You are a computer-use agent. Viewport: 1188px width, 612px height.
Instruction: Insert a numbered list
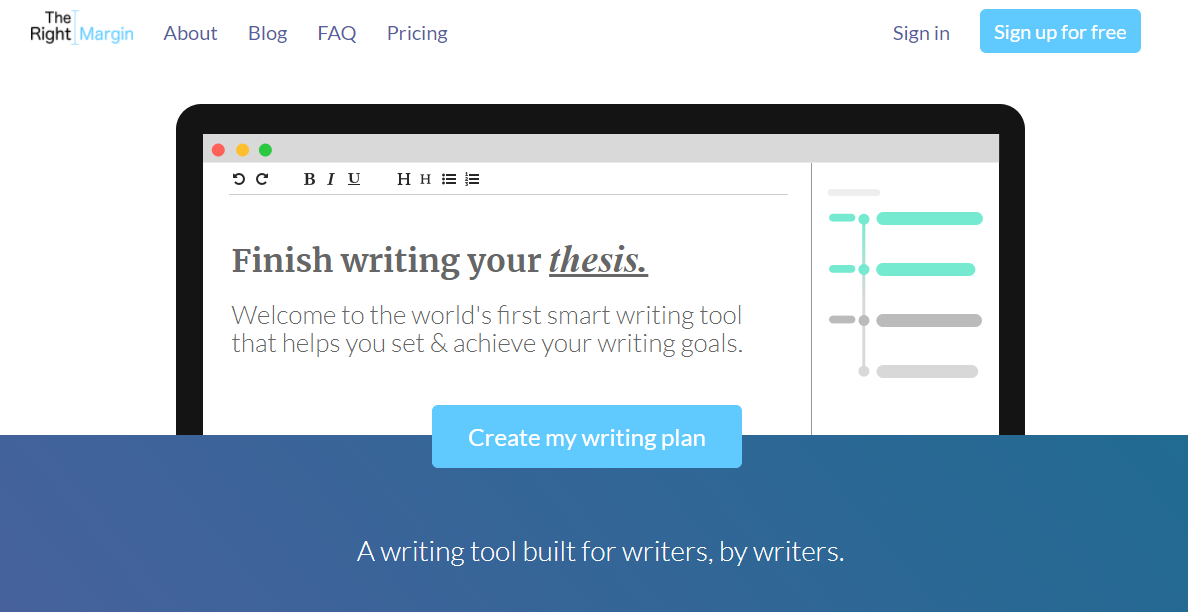pyautogui.click(x=472, y=180)
